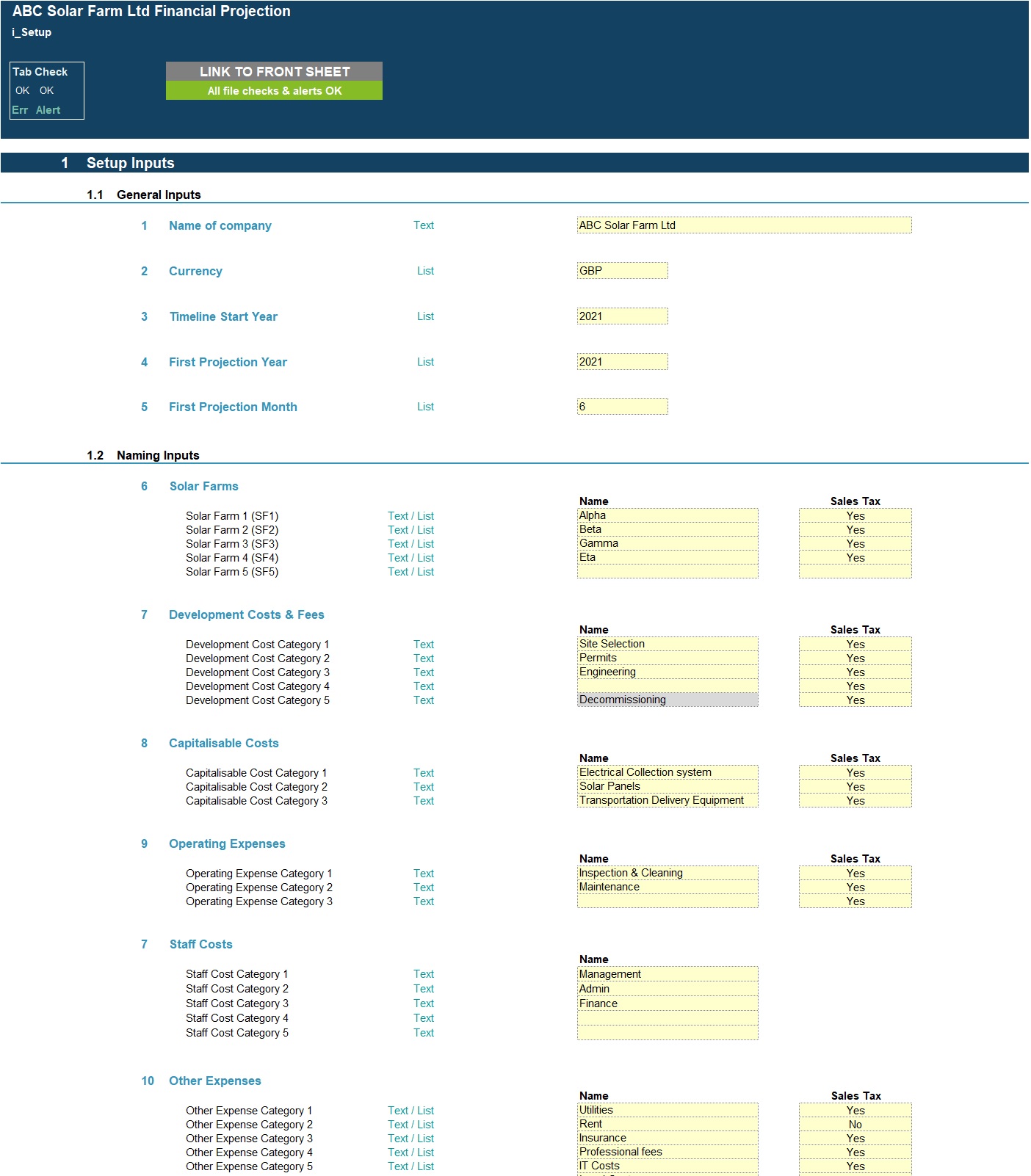The width and height of the screenshot is (1031, 1176).
Task: Click the Other Expenses heading
Action: tap(215, 1081)
